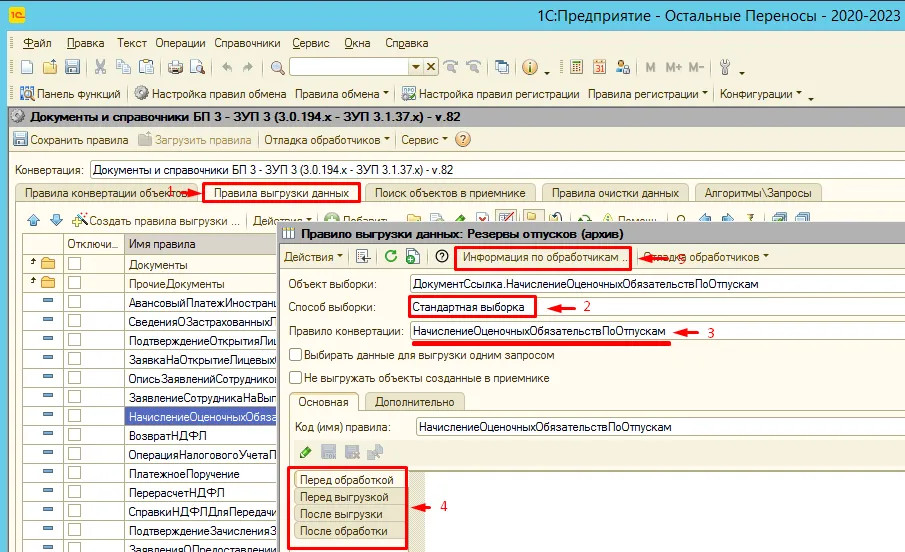Switch to Алгоритмы\Запросы tab
Image resolution: width=905 pixels, height=552 pixels.
(x=758, y=193)
